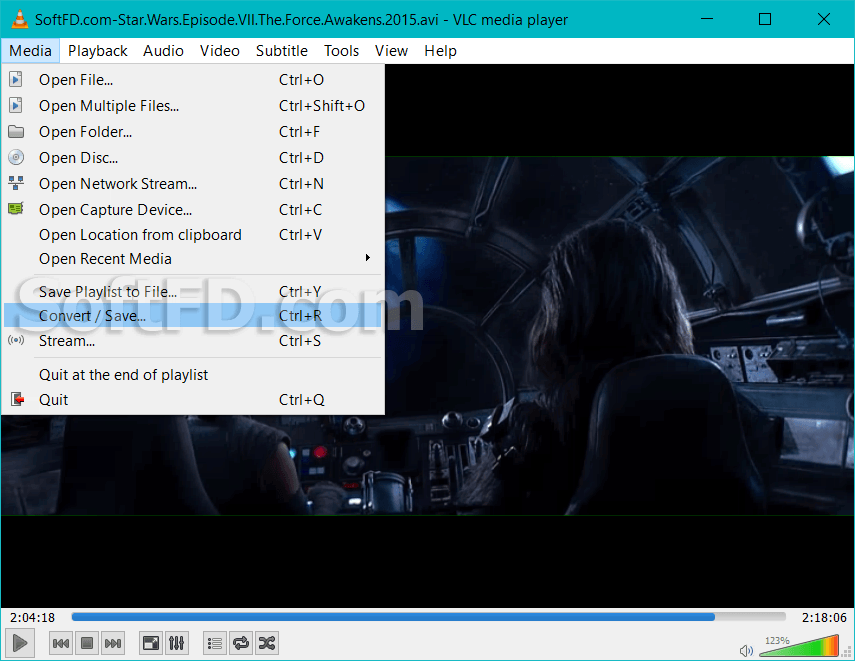Select Open Folder... menu item
855x661 pixels.
click(193, 131)
